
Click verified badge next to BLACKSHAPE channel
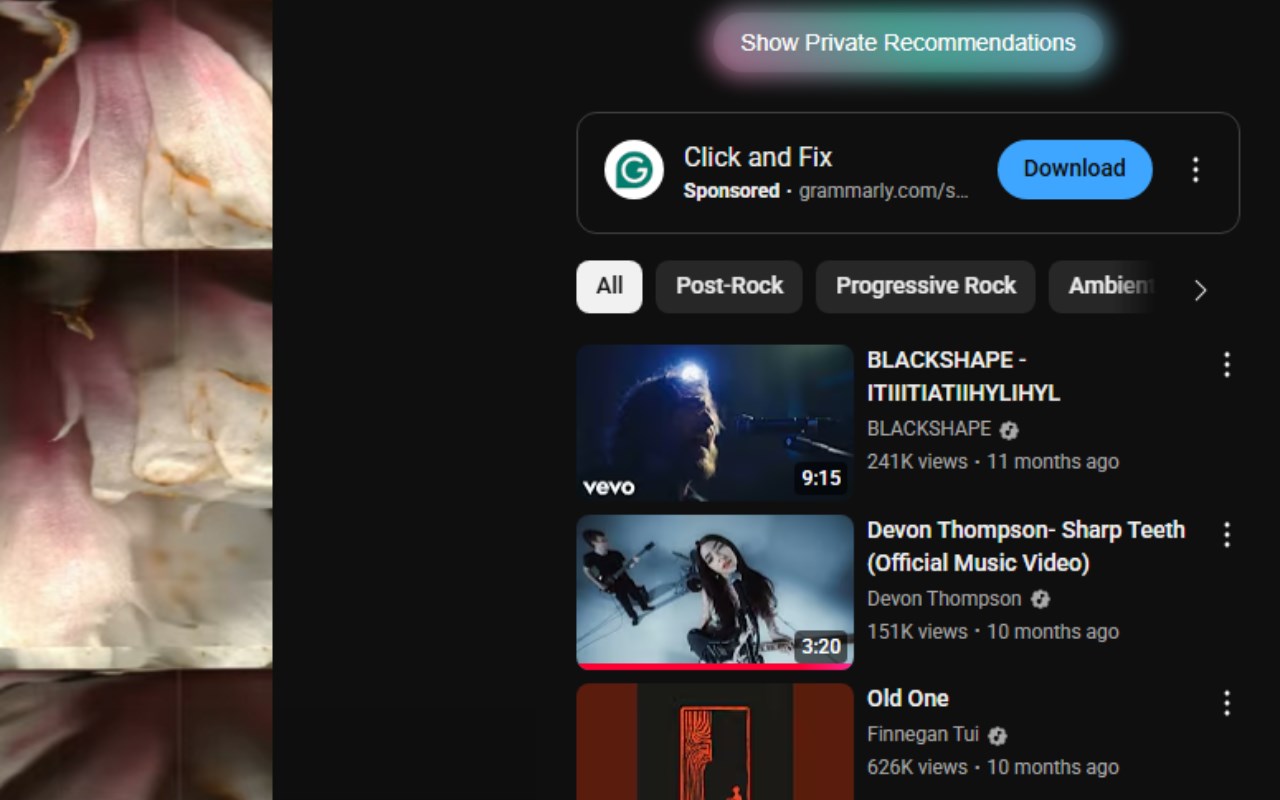(1009, 430)
